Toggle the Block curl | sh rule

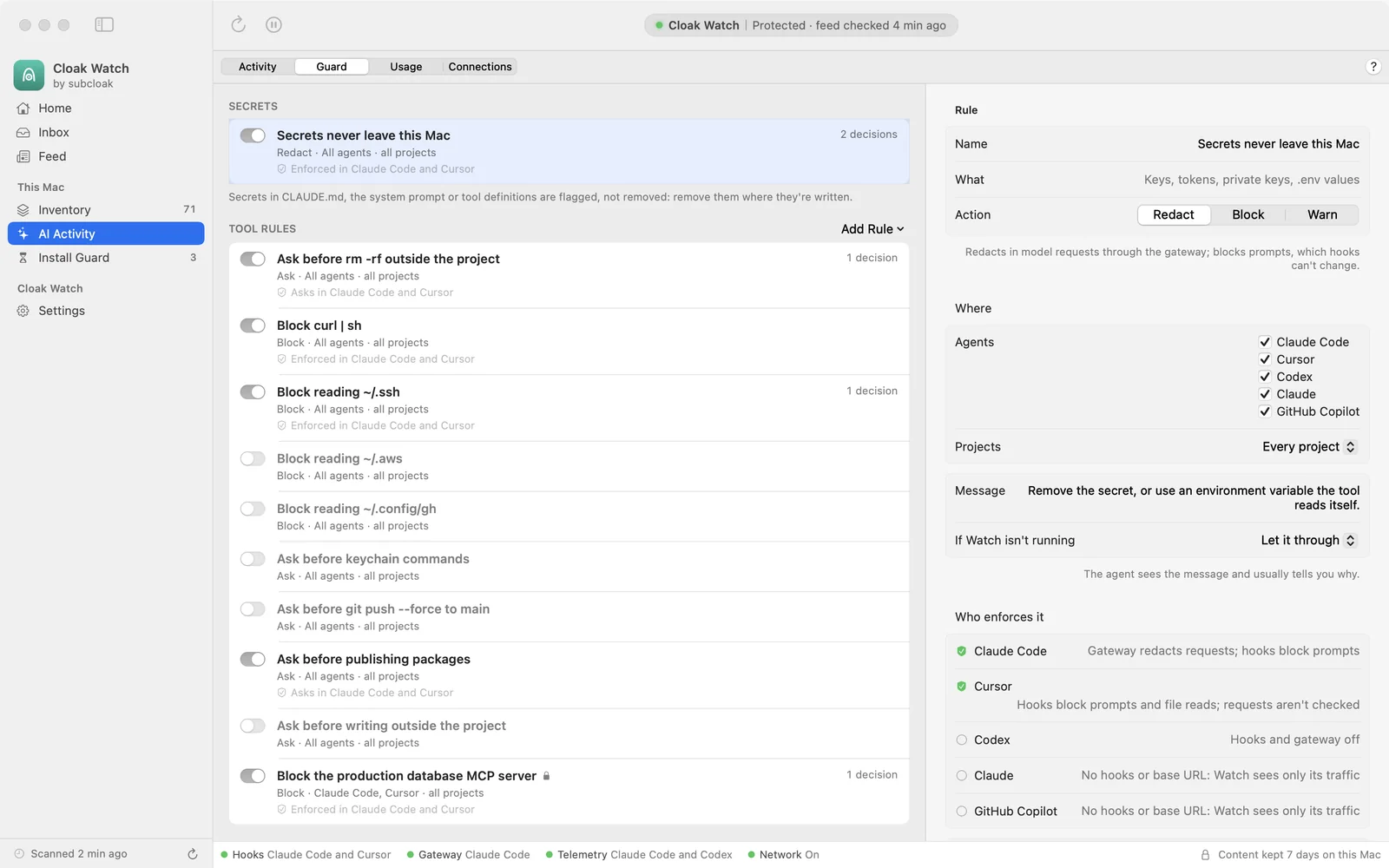coord(253,325)
